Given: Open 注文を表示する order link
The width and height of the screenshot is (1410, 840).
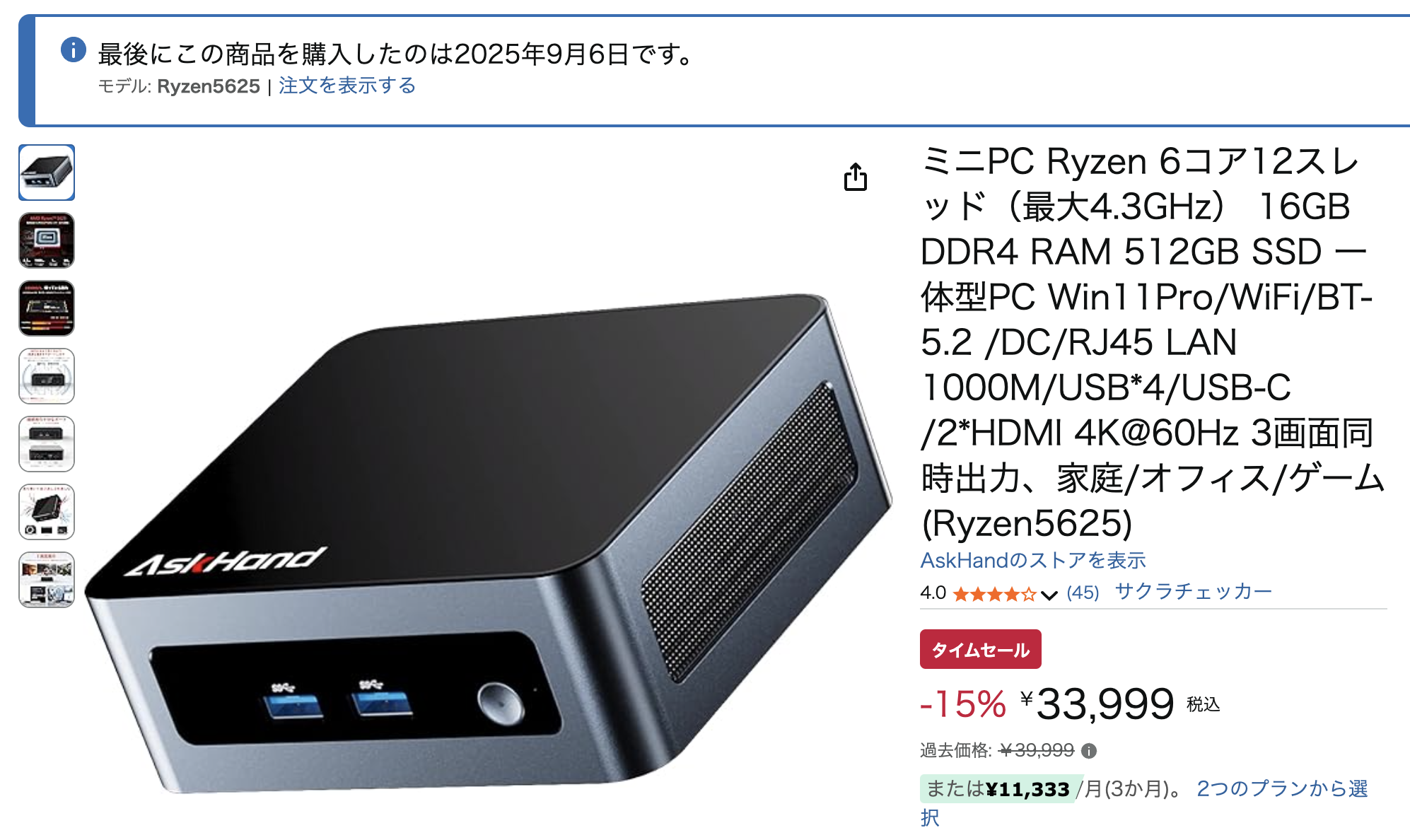Looking at the screenshot, I should (346, 86).
